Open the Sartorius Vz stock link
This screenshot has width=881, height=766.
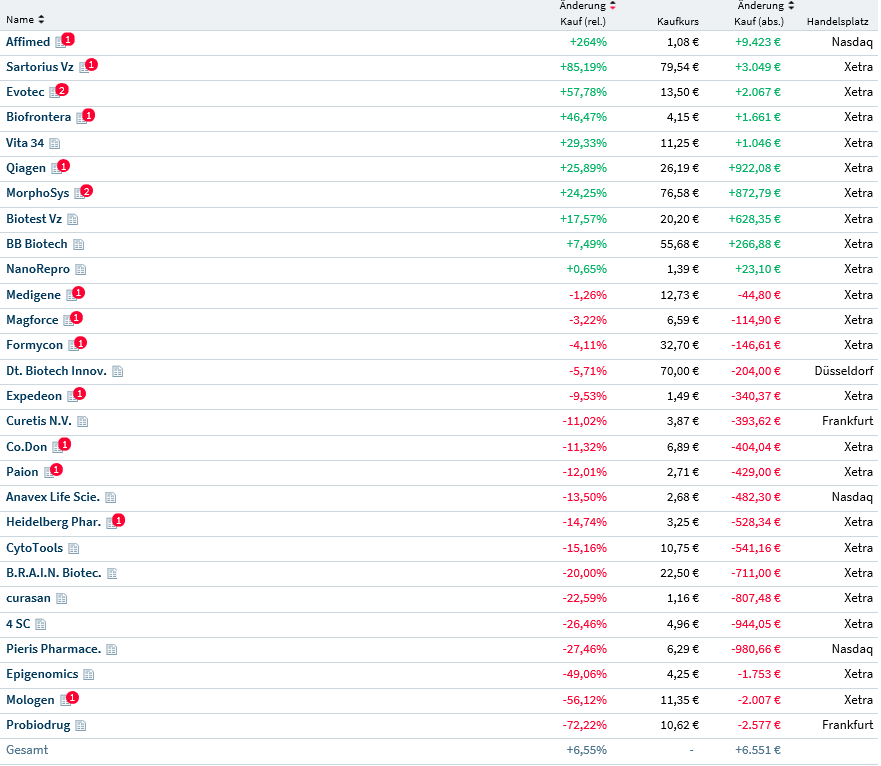(39, 67)
